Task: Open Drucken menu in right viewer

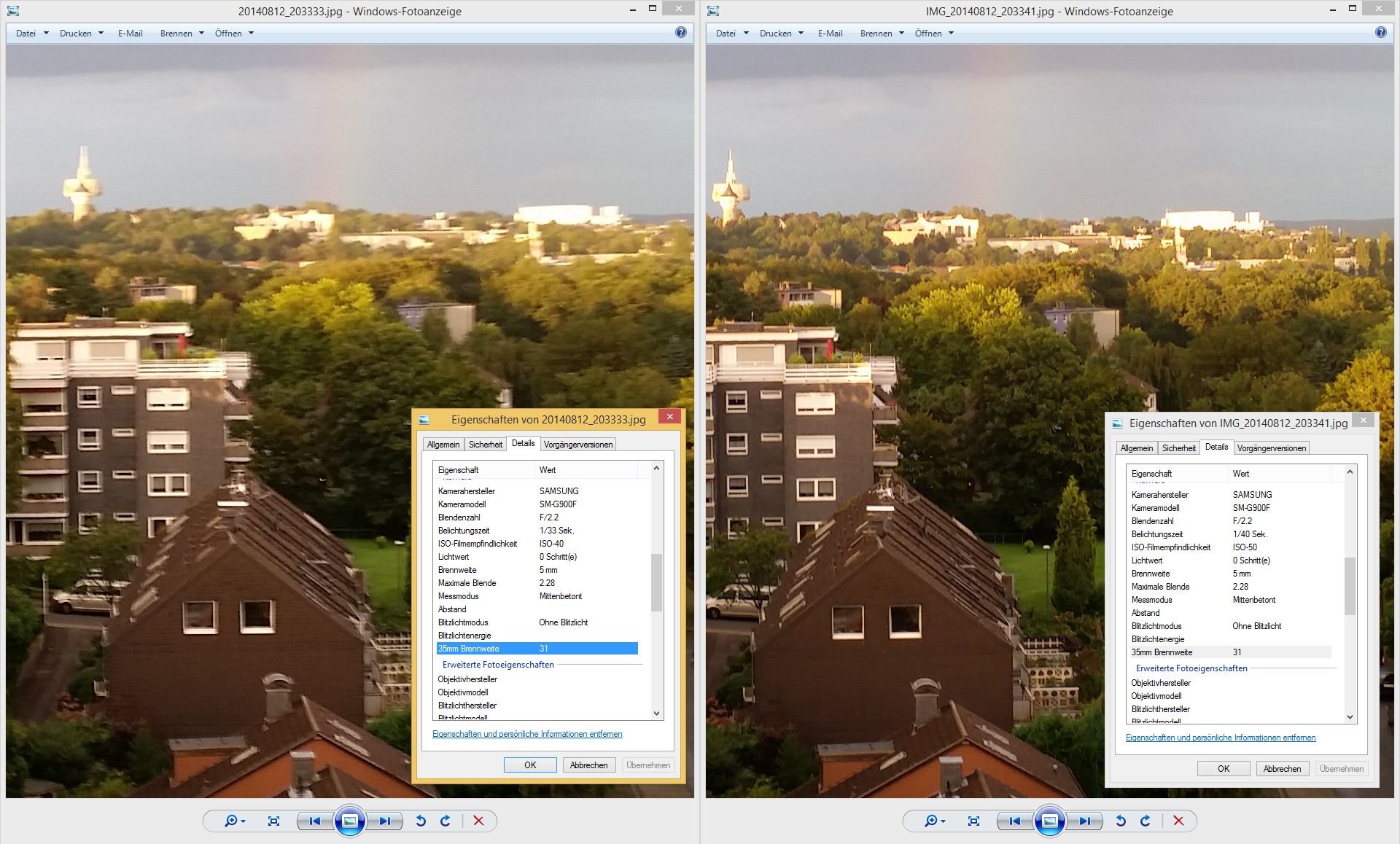Action: coord(782,33)
